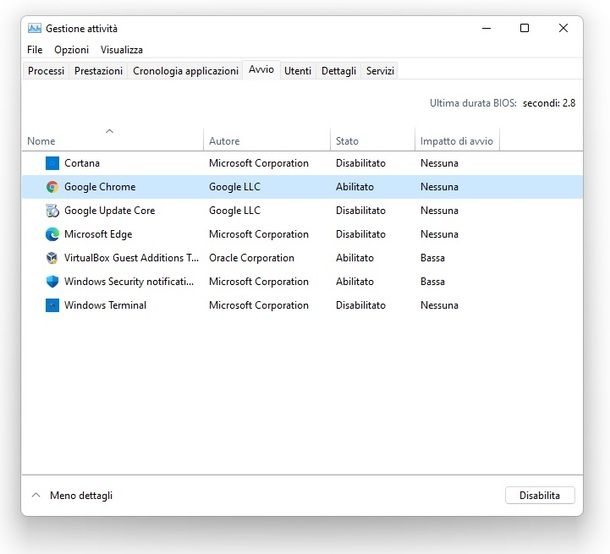
Task: Click Oracle Corporation author cell
Action: coord(251,258)
